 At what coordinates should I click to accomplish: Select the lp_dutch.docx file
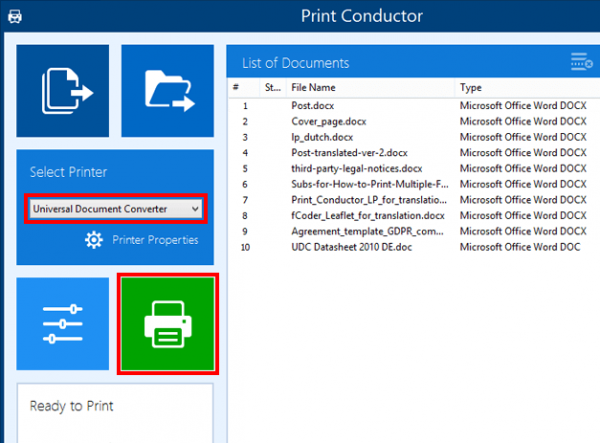tap(322, 137)
